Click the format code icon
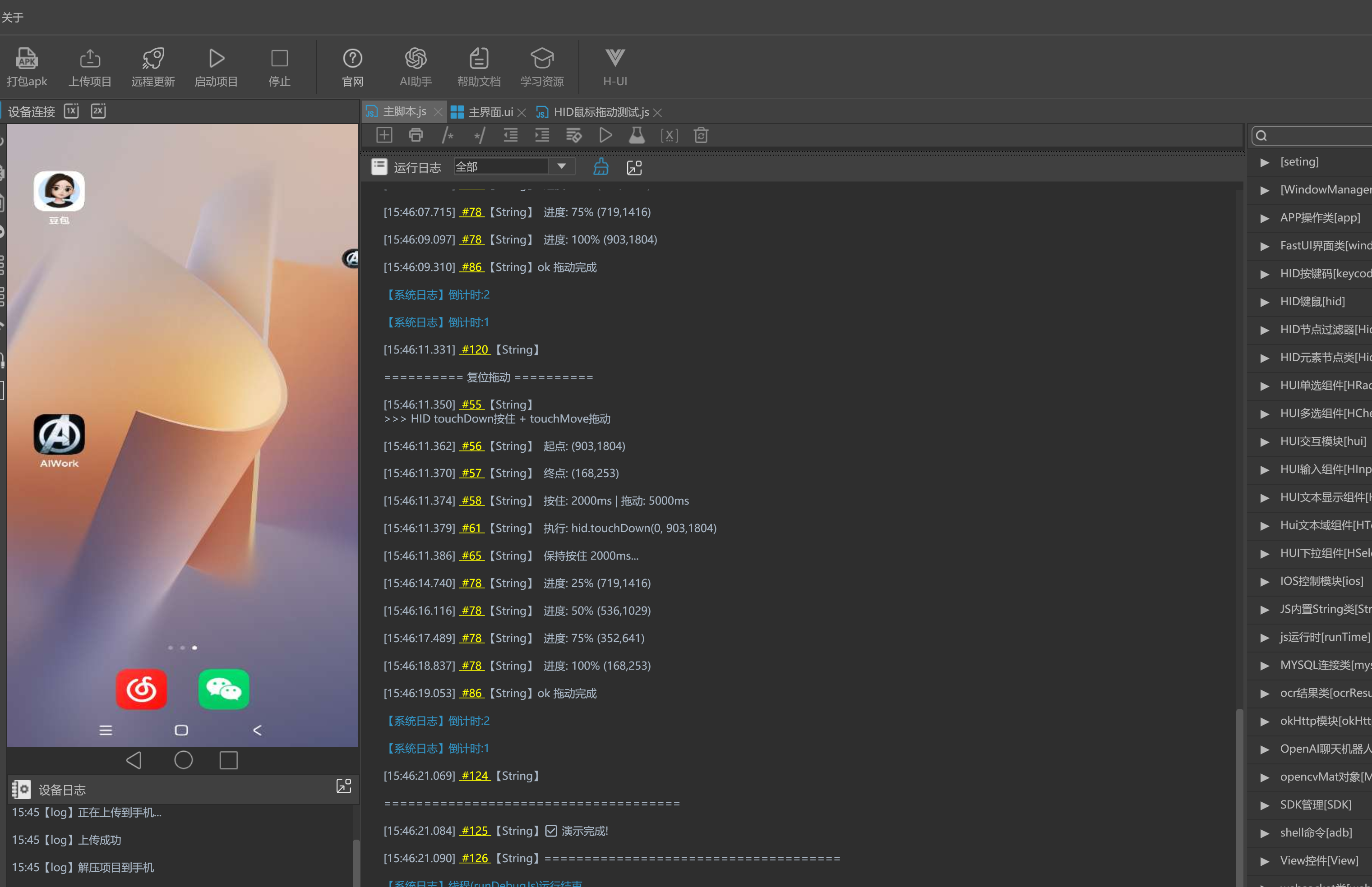Screen dimensions: 1372x887 click(x=574, y=135)
